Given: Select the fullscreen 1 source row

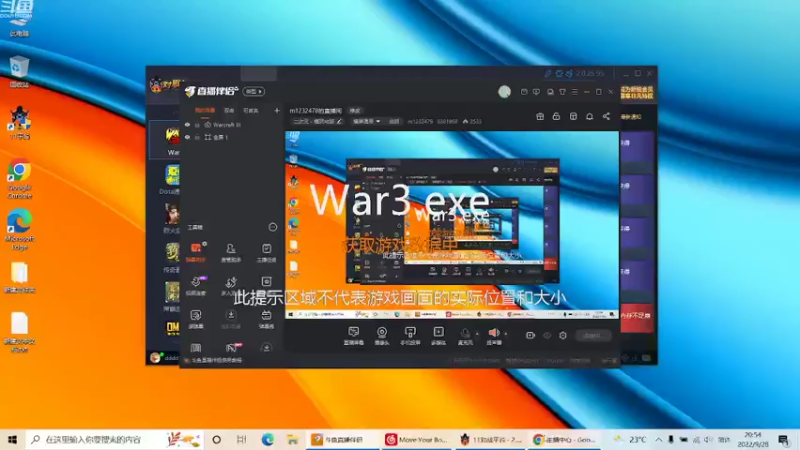Looking at the screenshot, I should pyautogui.click(x=232, y=137).
